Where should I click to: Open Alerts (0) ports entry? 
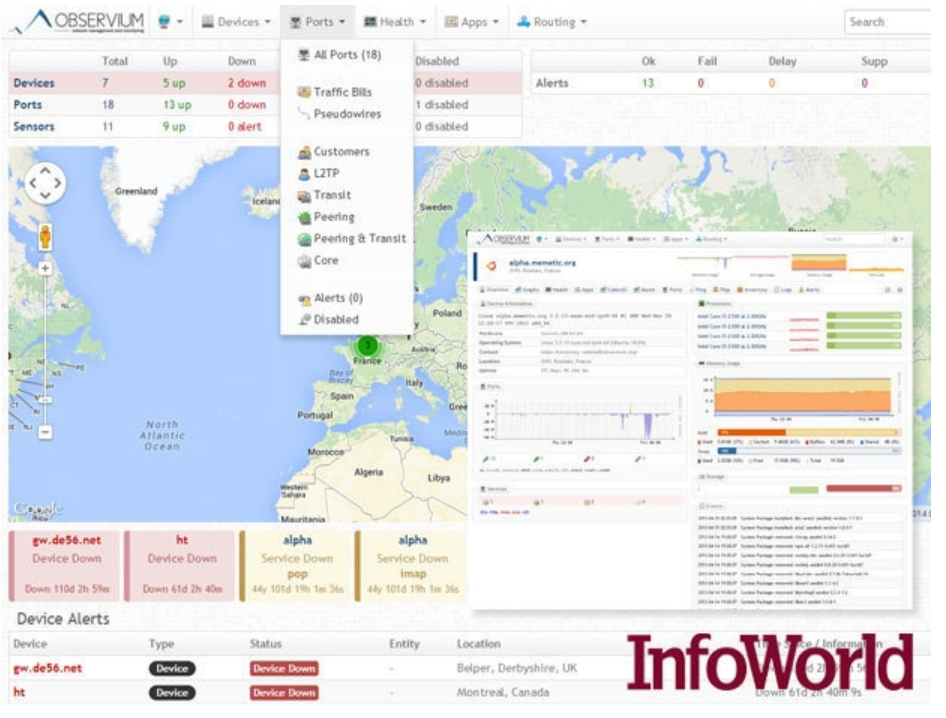point(330,299)
